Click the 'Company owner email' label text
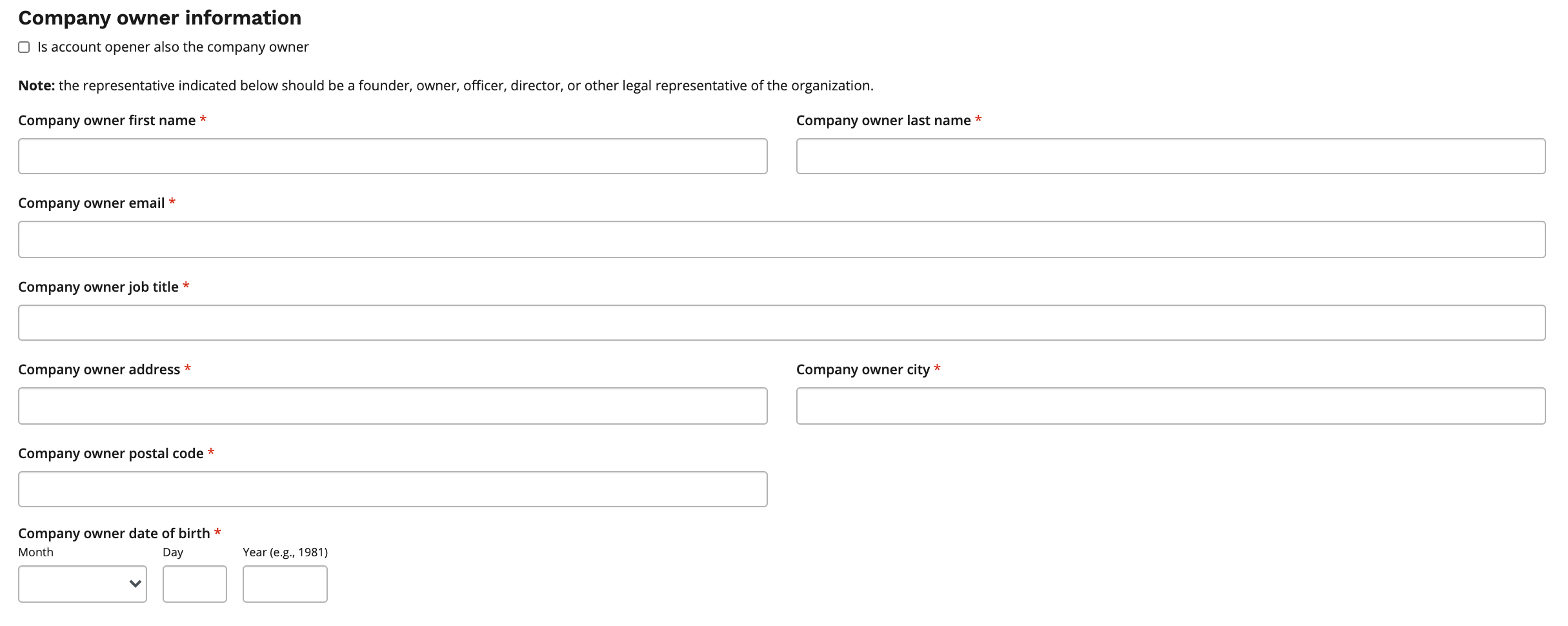1568x626 pixels. (91, 203)
